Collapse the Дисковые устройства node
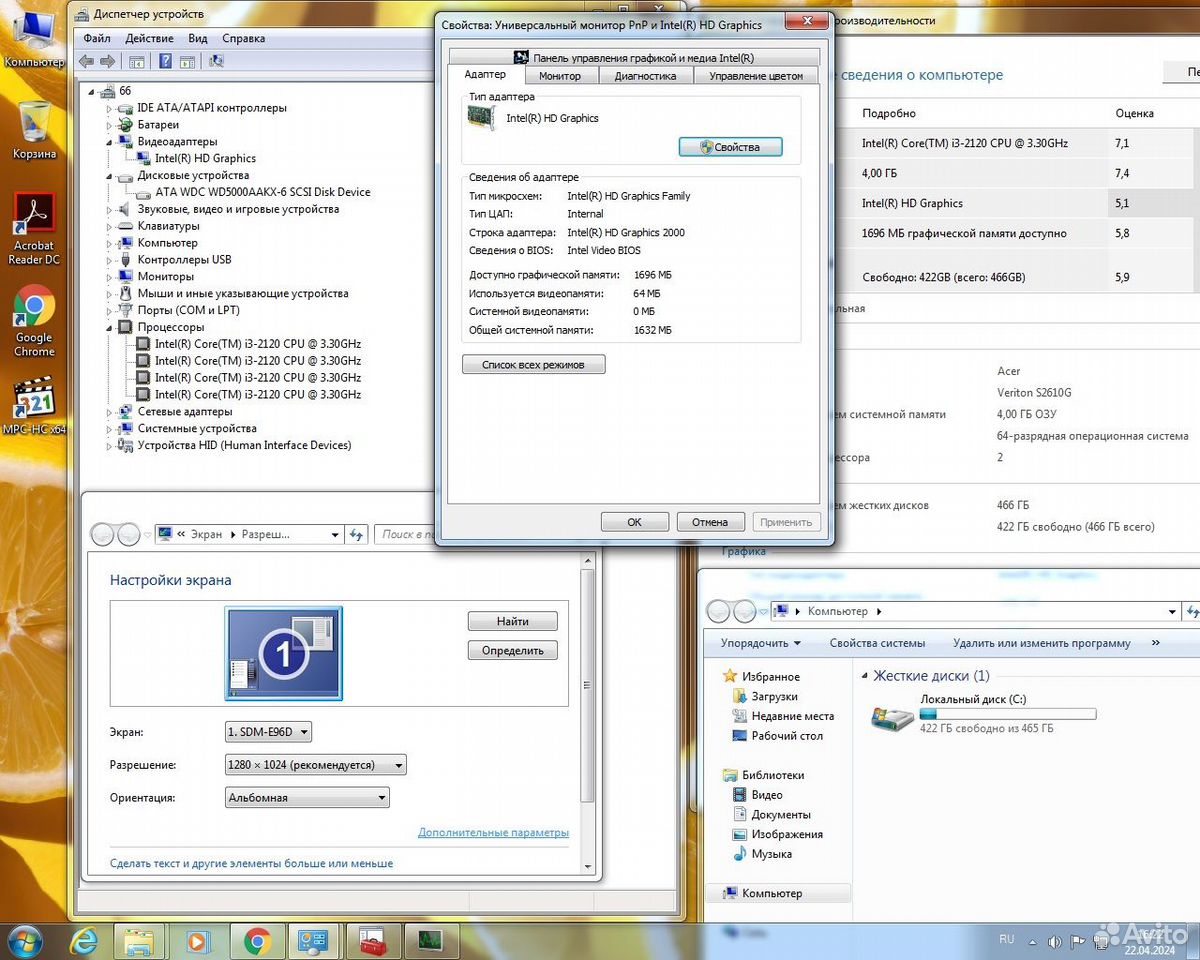 110,176
